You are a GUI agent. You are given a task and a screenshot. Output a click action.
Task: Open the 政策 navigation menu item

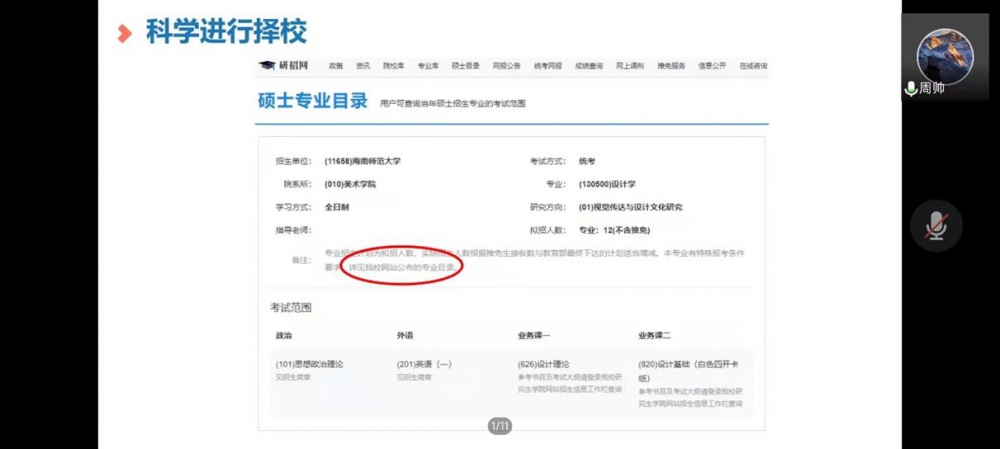(x=336, y=66)
